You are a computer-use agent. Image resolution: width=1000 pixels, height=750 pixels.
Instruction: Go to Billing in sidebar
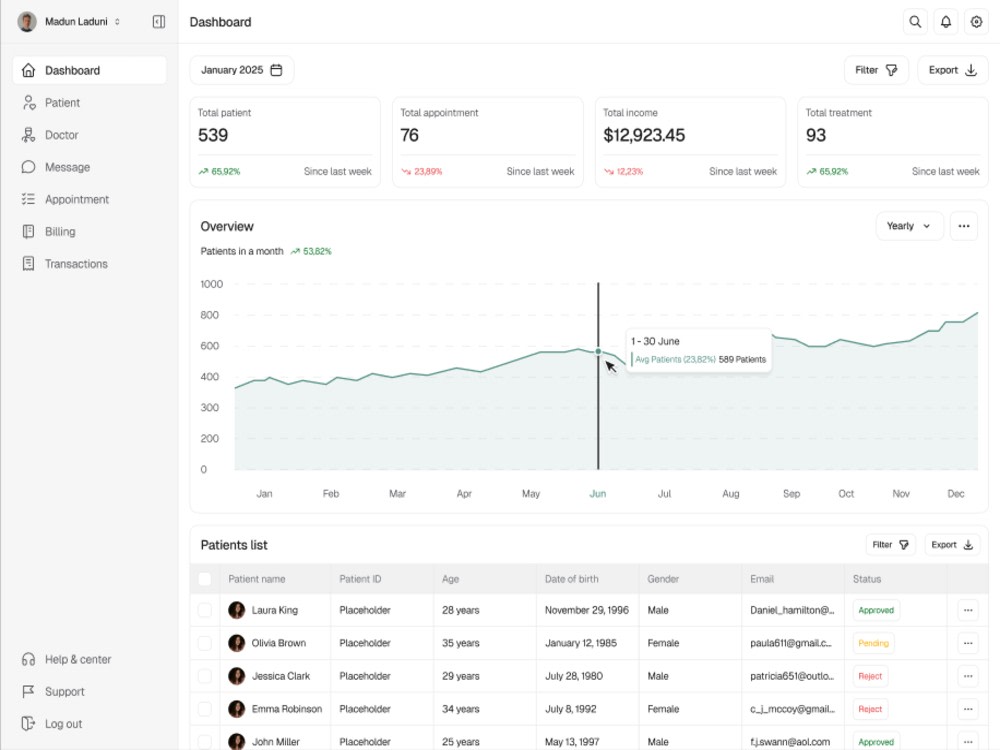(89, 232)
